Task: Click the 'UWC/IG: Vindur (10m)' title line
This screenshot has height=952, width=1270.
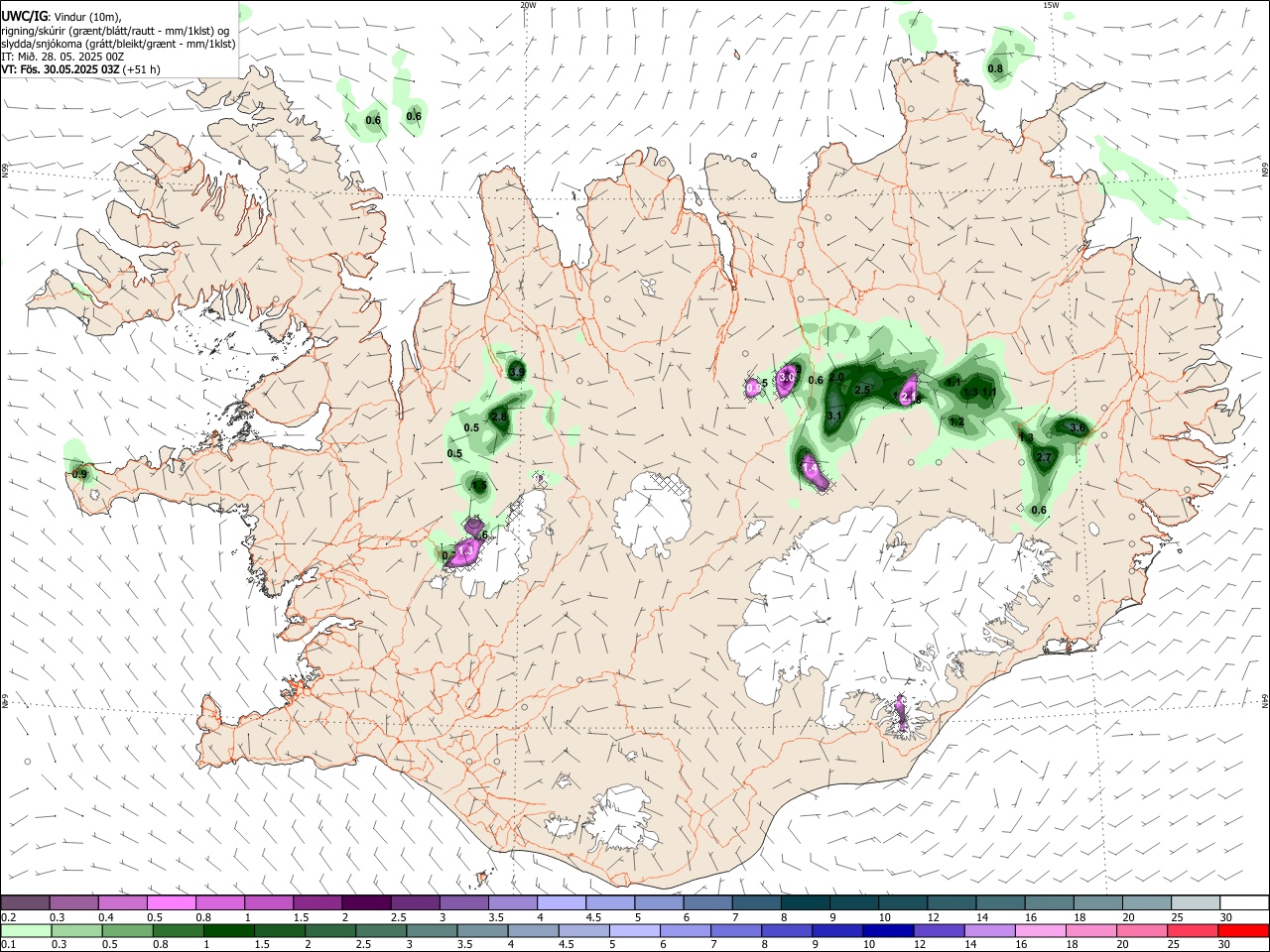Action: coord(62,16)
